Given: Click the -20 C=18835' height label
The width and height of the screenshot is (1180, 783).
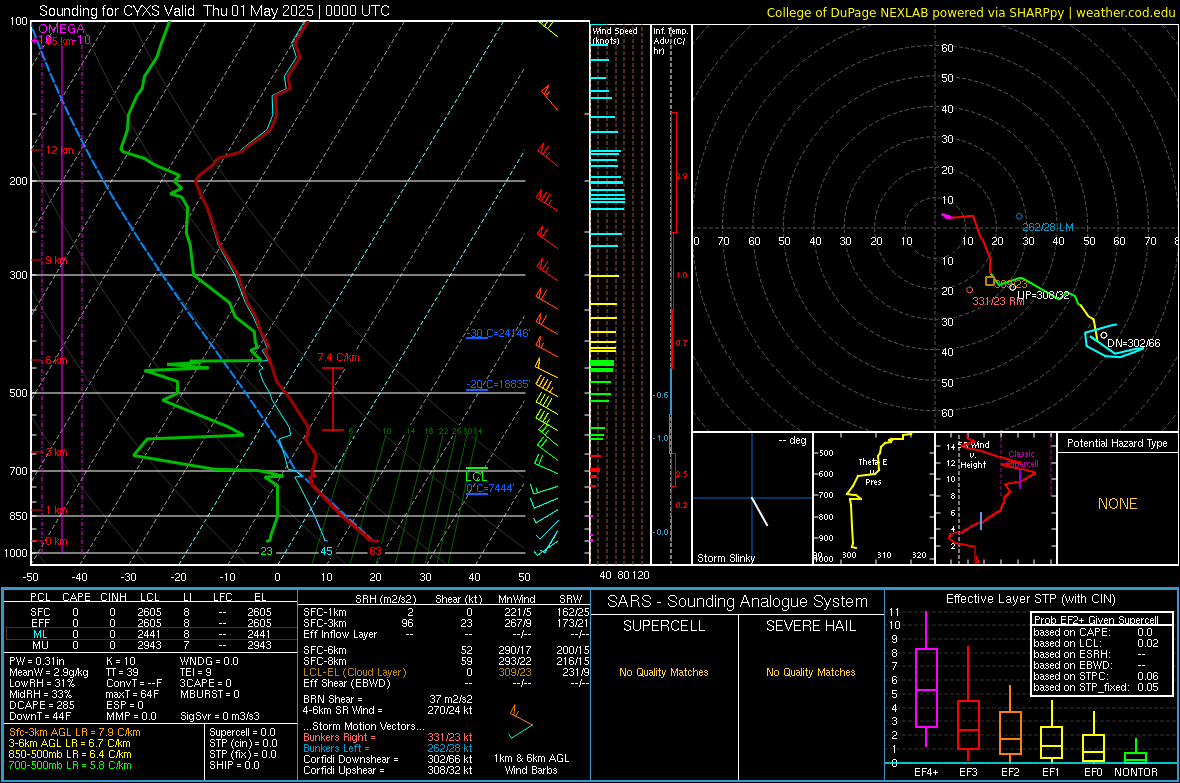Looking at the screenshot, I should [498, 384].
